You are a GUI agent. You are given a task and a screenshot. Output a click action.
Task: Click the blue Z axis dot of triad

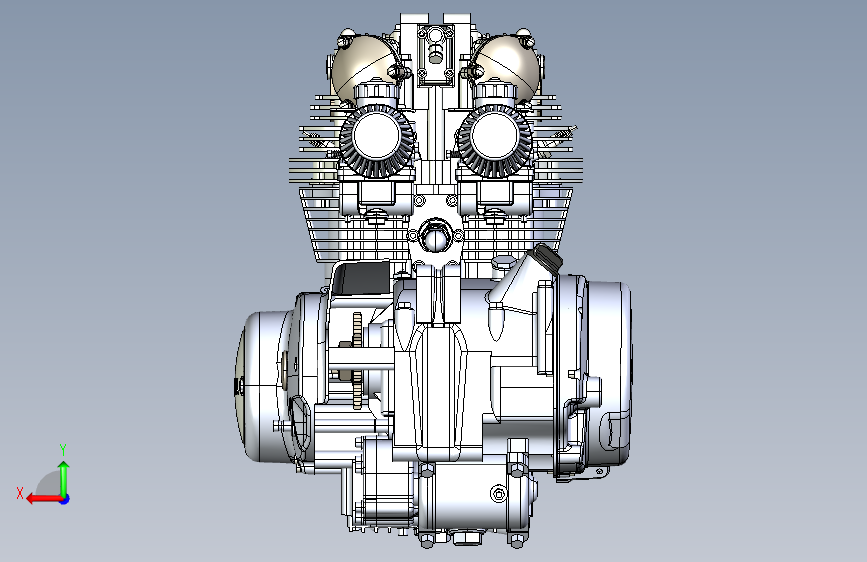[65, 499]
